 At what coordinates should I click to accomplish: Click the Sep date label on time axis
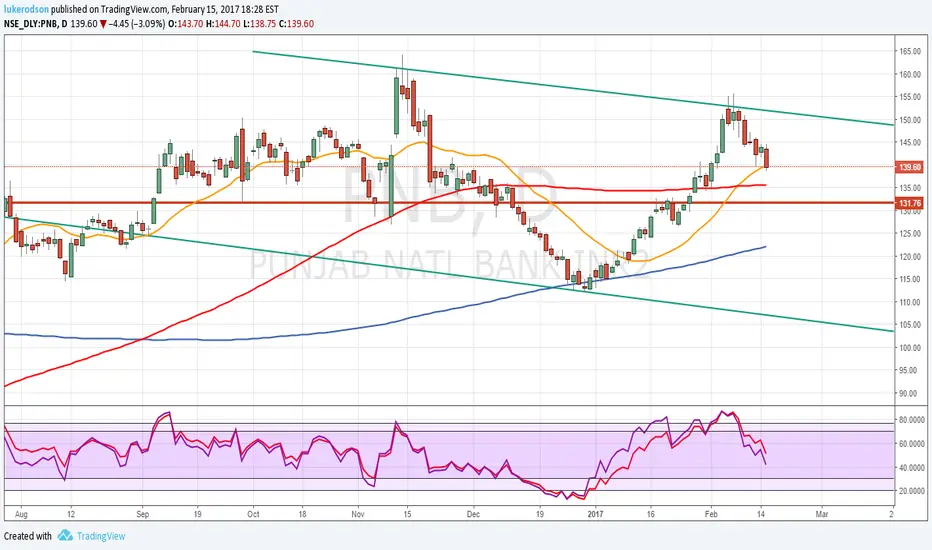pos(143,514)
